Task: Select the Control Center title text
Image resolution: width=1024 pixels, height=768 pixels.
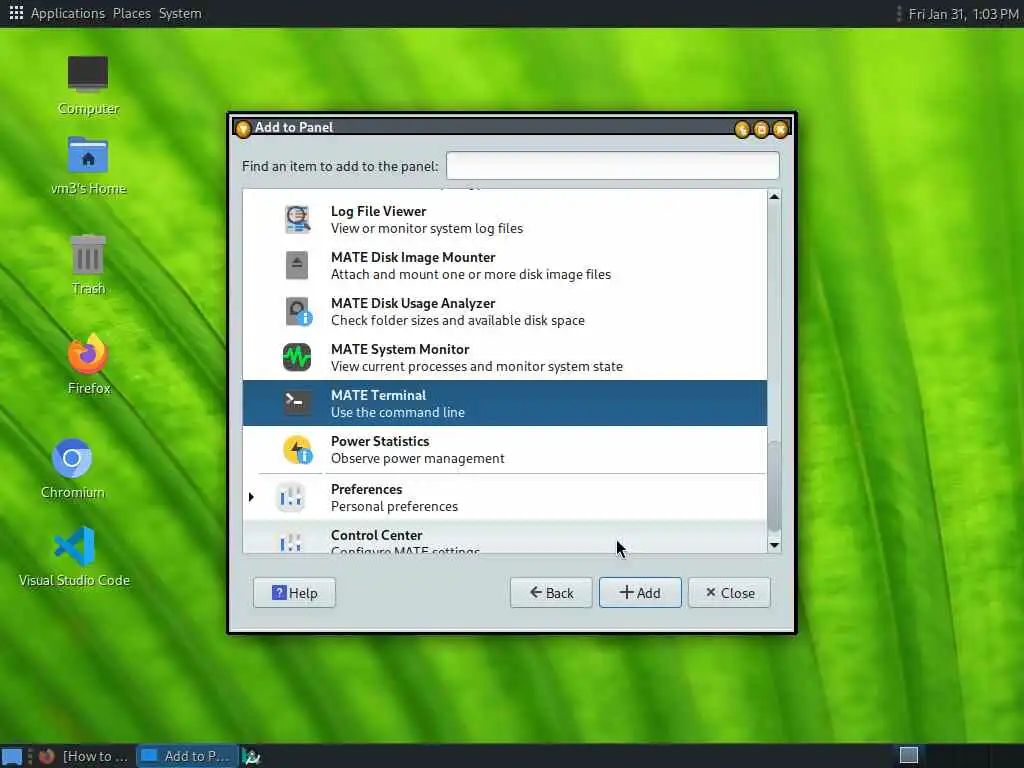Action: (377, 535)
